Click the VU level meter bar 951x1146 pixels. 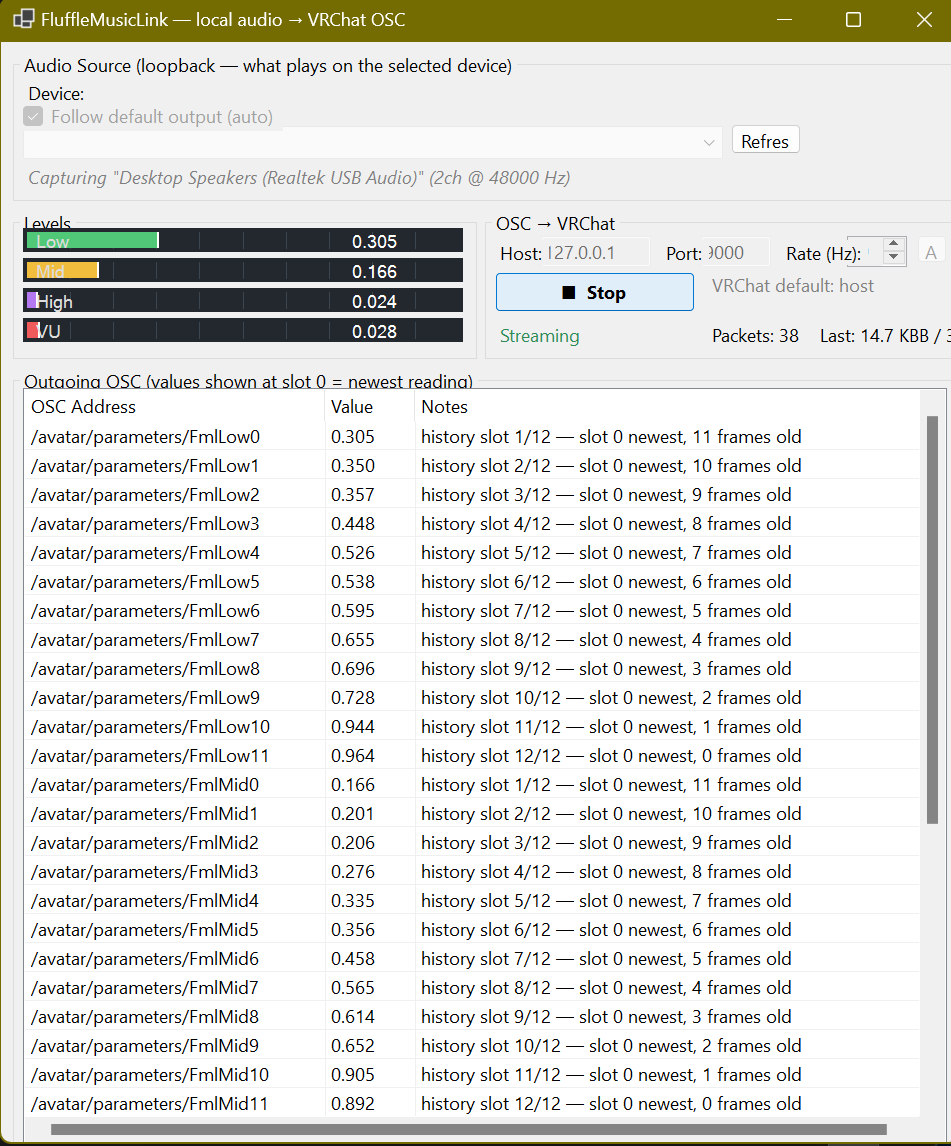click(x=243, y=331)
